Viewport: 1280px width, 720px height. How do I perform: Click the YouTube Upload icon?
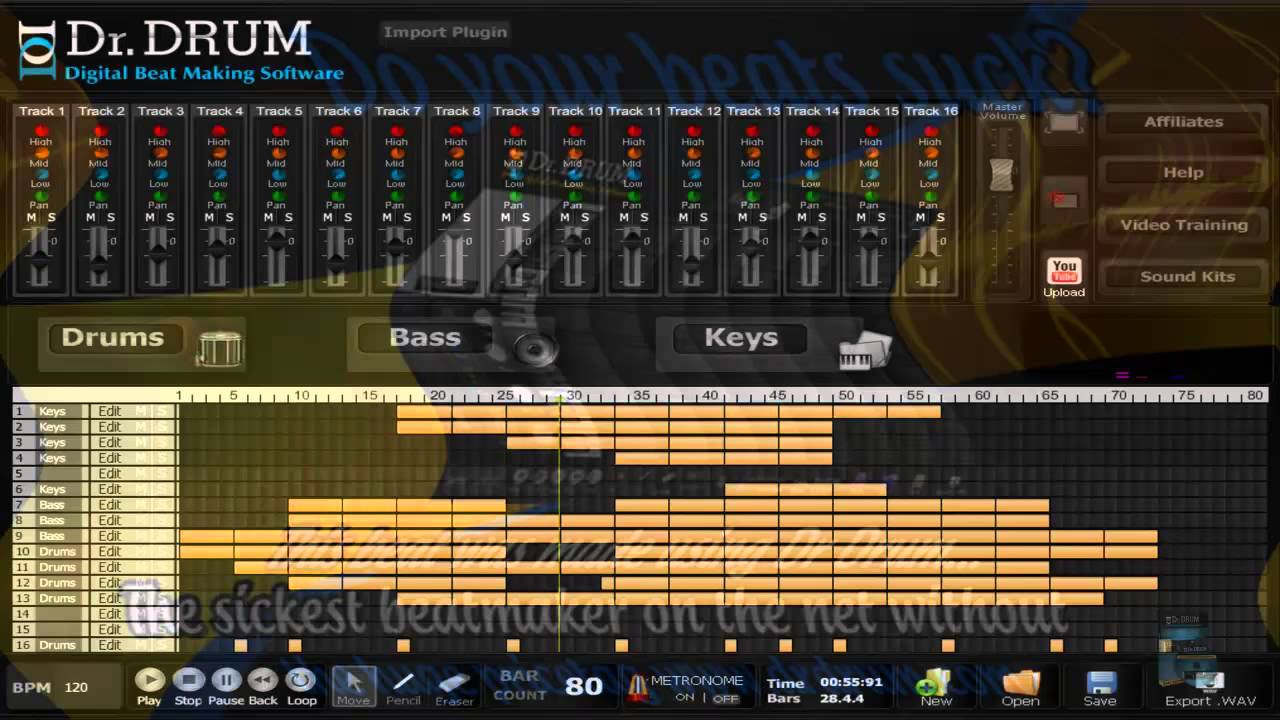tap(1064, 272)
